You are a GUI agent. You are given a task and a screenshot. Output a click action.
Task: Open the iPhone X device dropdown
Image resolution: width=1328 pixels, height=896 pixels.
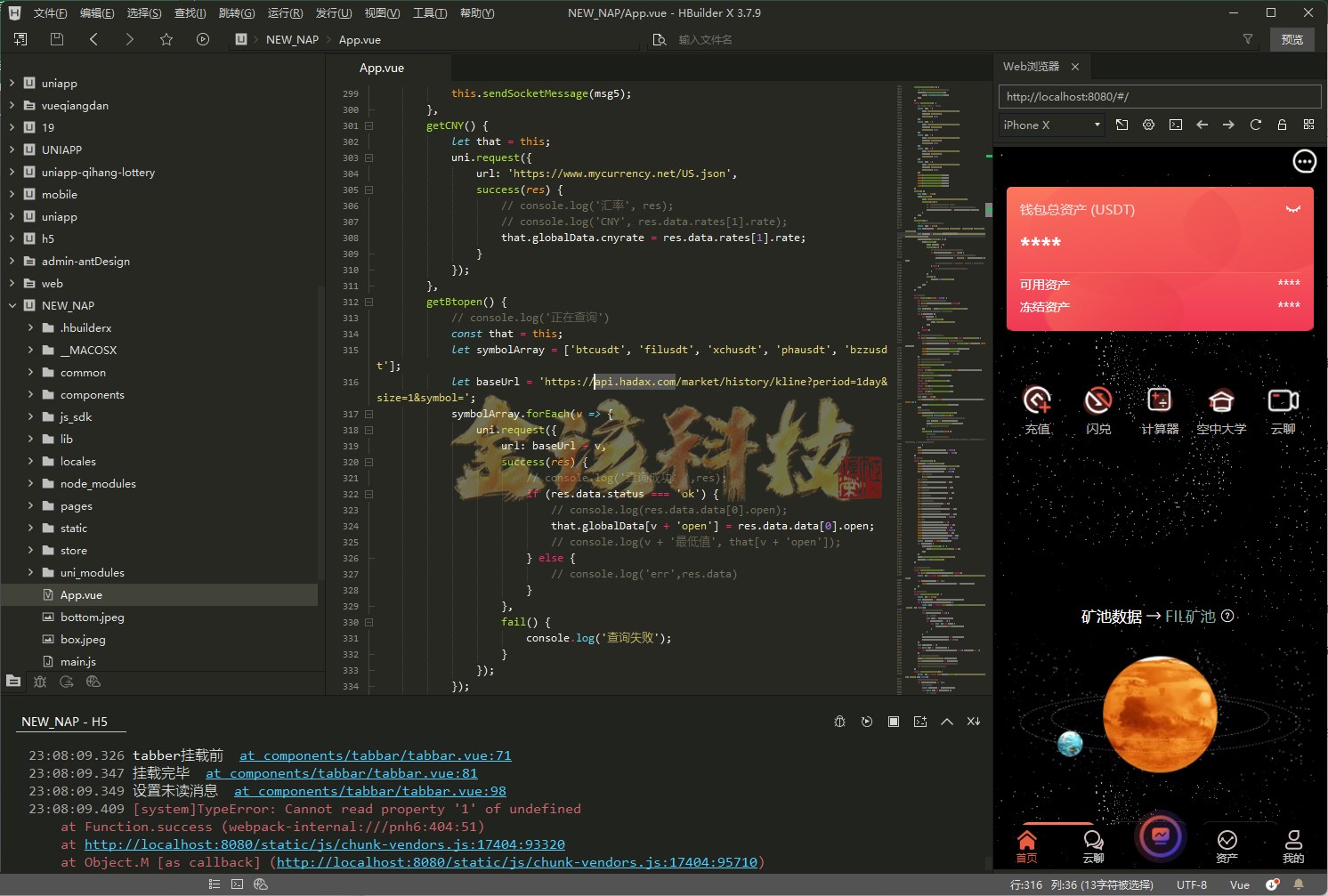[1052, 125]
